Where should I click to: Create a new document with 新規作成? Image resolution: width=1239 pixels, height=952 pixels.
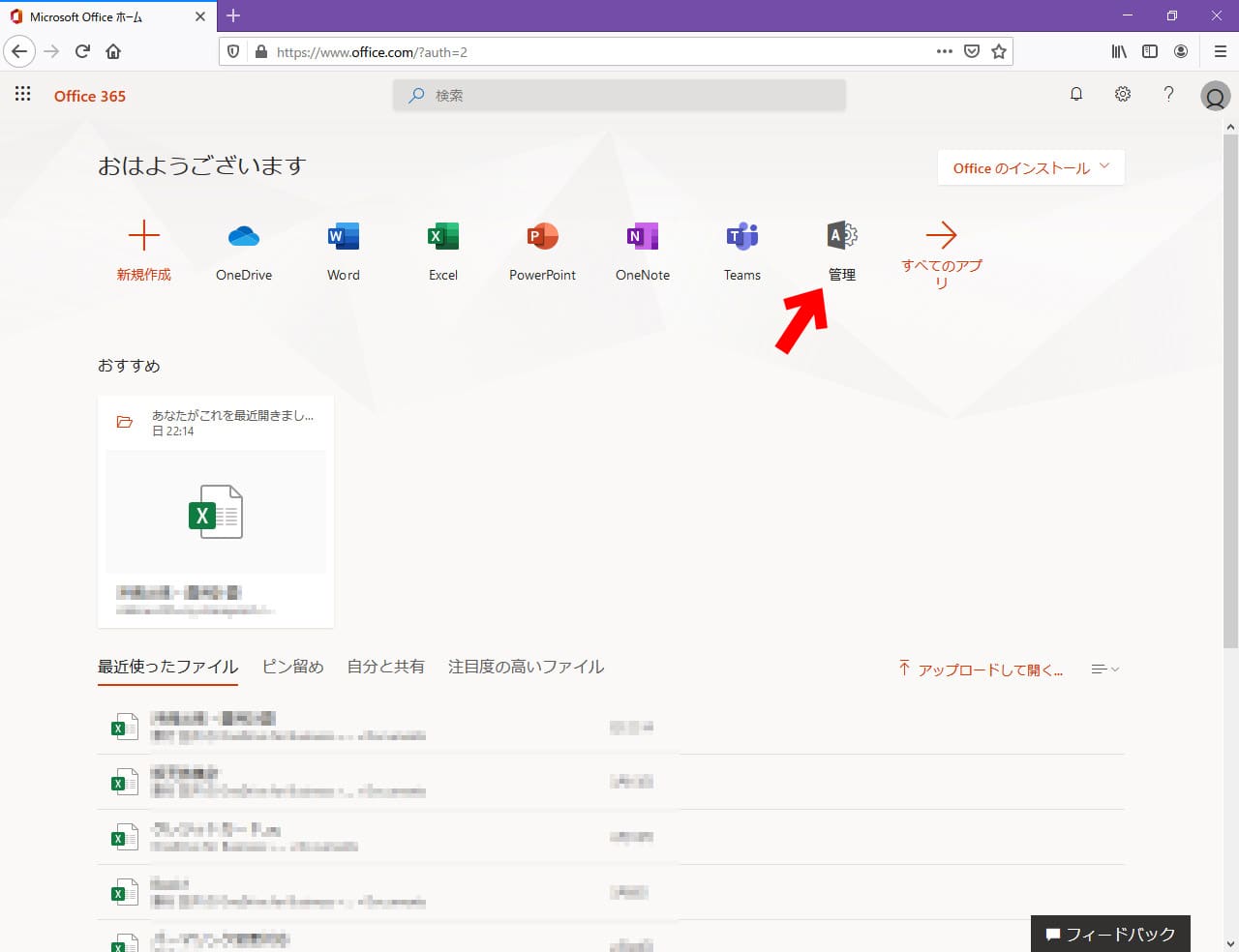143,251
